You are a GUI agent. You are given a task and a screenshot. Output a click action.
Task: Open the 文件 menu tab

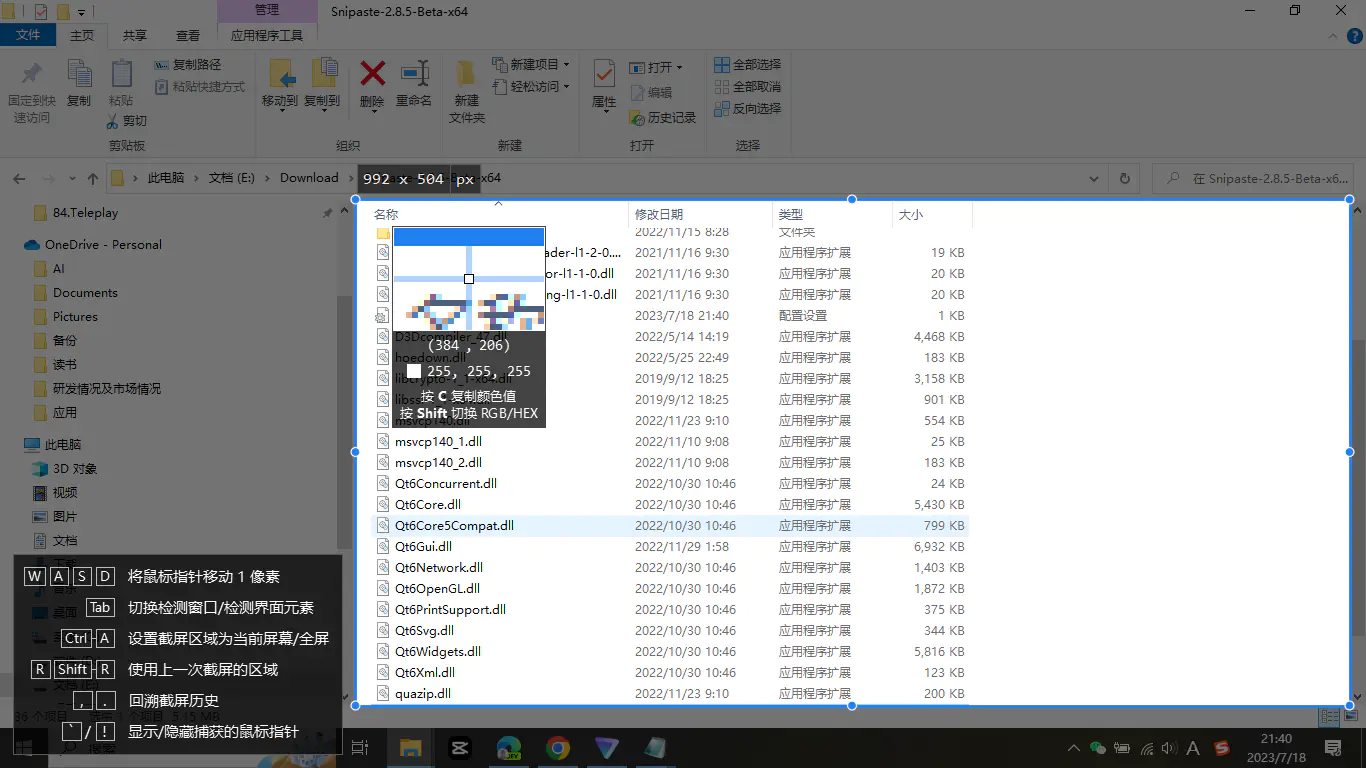point(28,35)
